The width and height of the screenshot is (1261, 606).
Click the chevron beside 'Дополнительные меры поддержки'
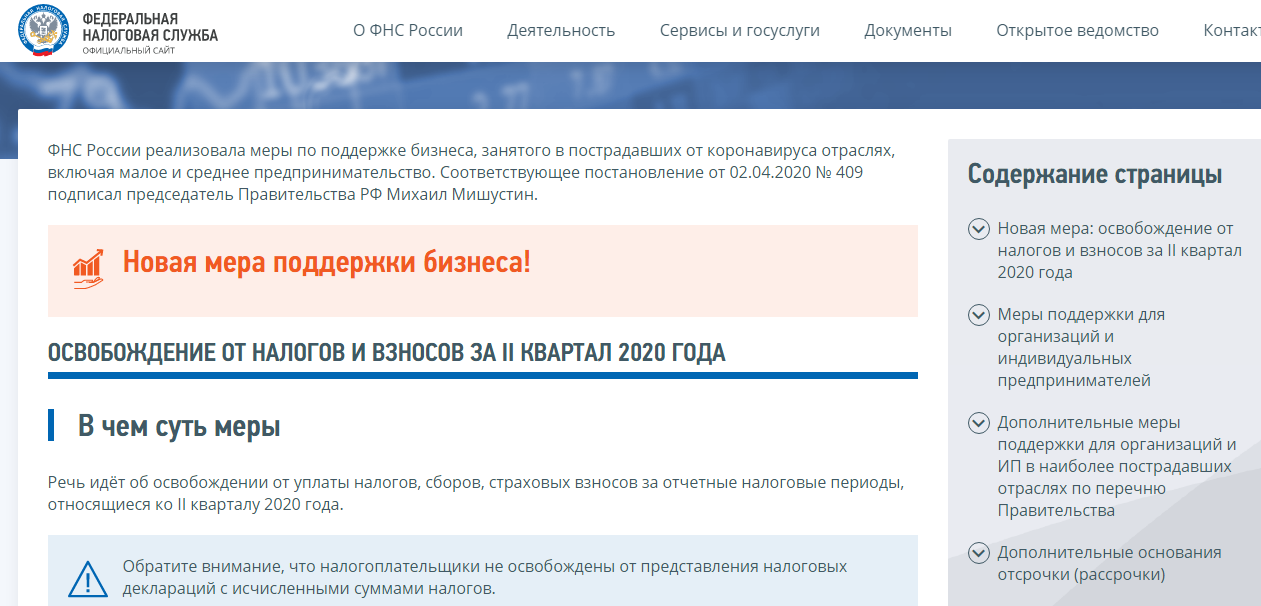tap(979, 424)
